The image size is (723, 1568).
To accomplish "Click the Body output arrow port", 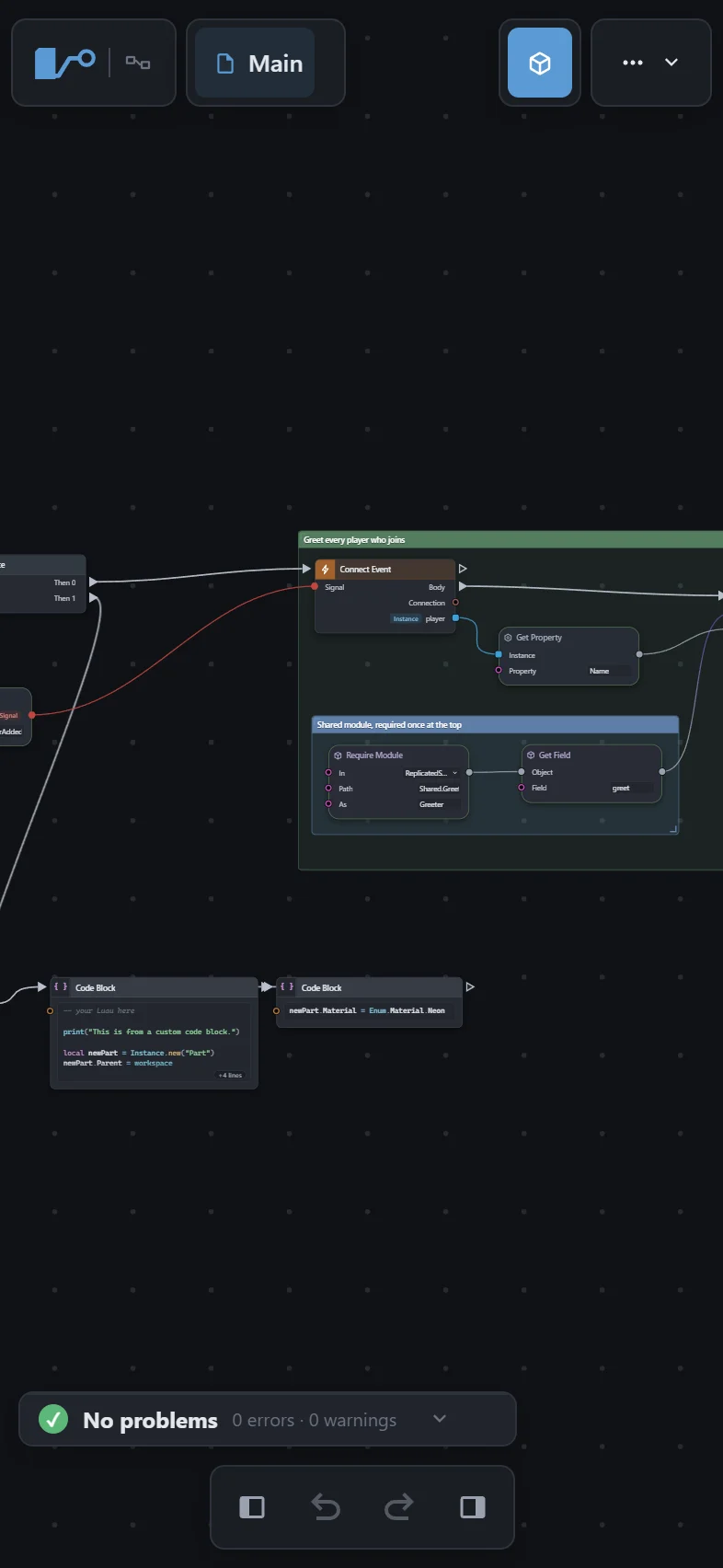I will tap(463, 586).
